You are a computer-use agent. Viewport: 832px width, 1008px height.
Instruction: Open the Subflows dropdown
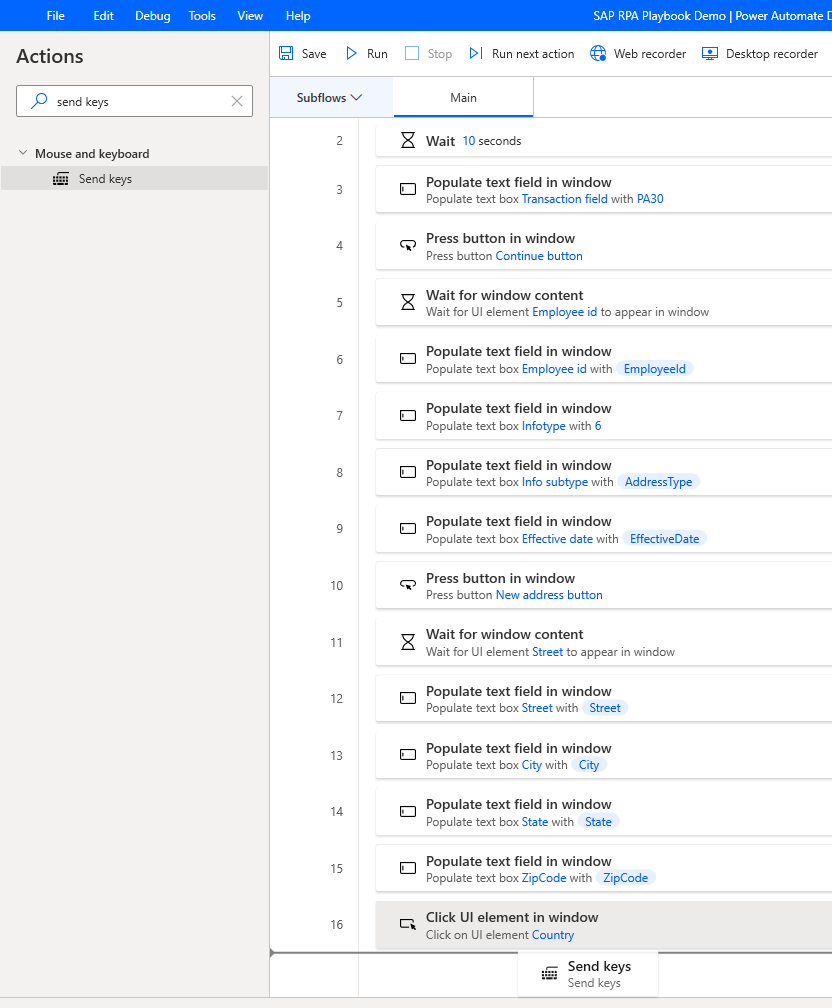click(331, 96)
